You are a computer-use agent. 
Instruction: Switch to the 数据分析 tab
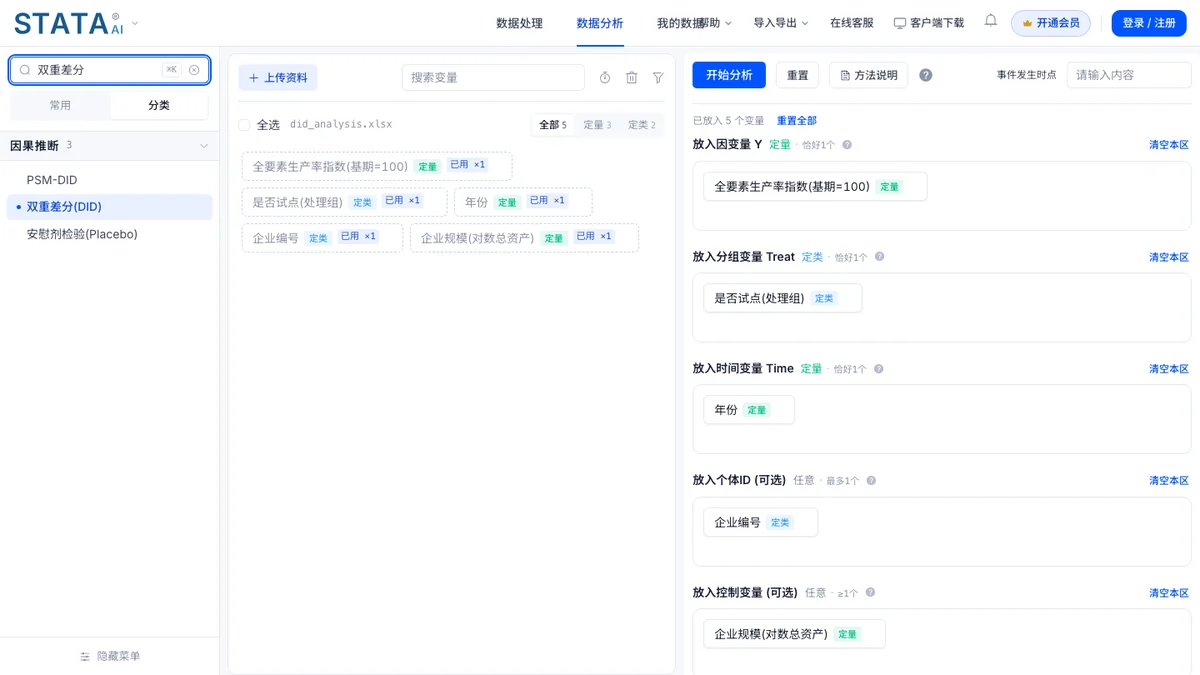coord(600,23)
